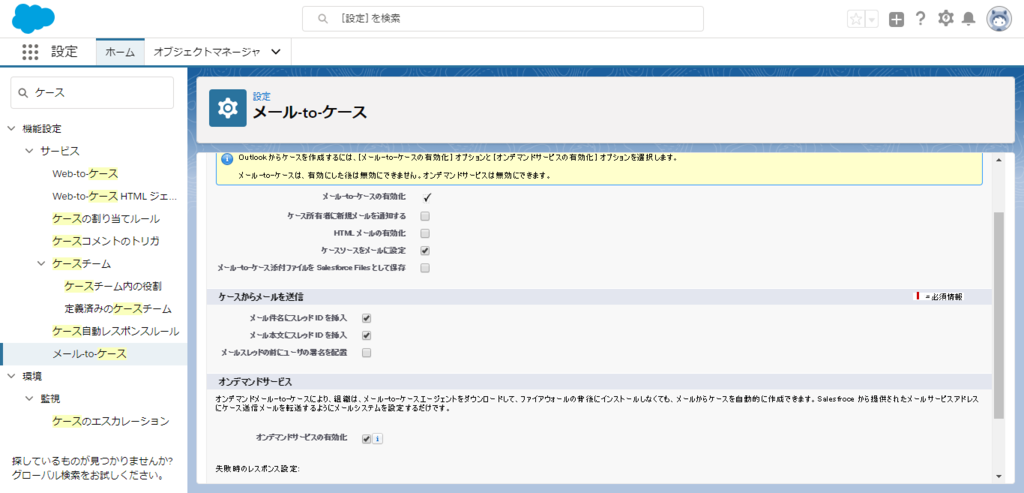Viewport: 1024px width, 493px height.
Task: Open the user profile avatar
Action: [x=999, y=20]
